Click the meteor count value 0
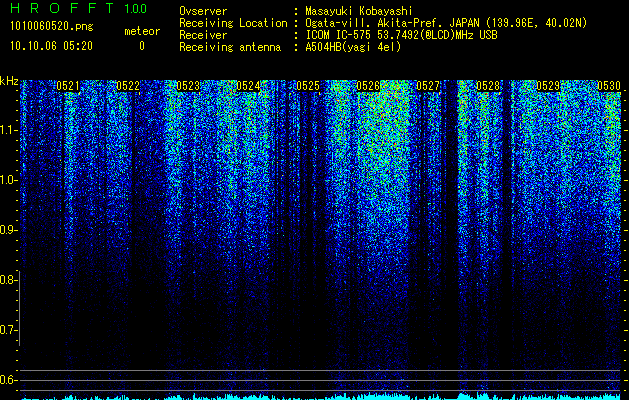Screen dimensions: 629x400 pos(142,46)
